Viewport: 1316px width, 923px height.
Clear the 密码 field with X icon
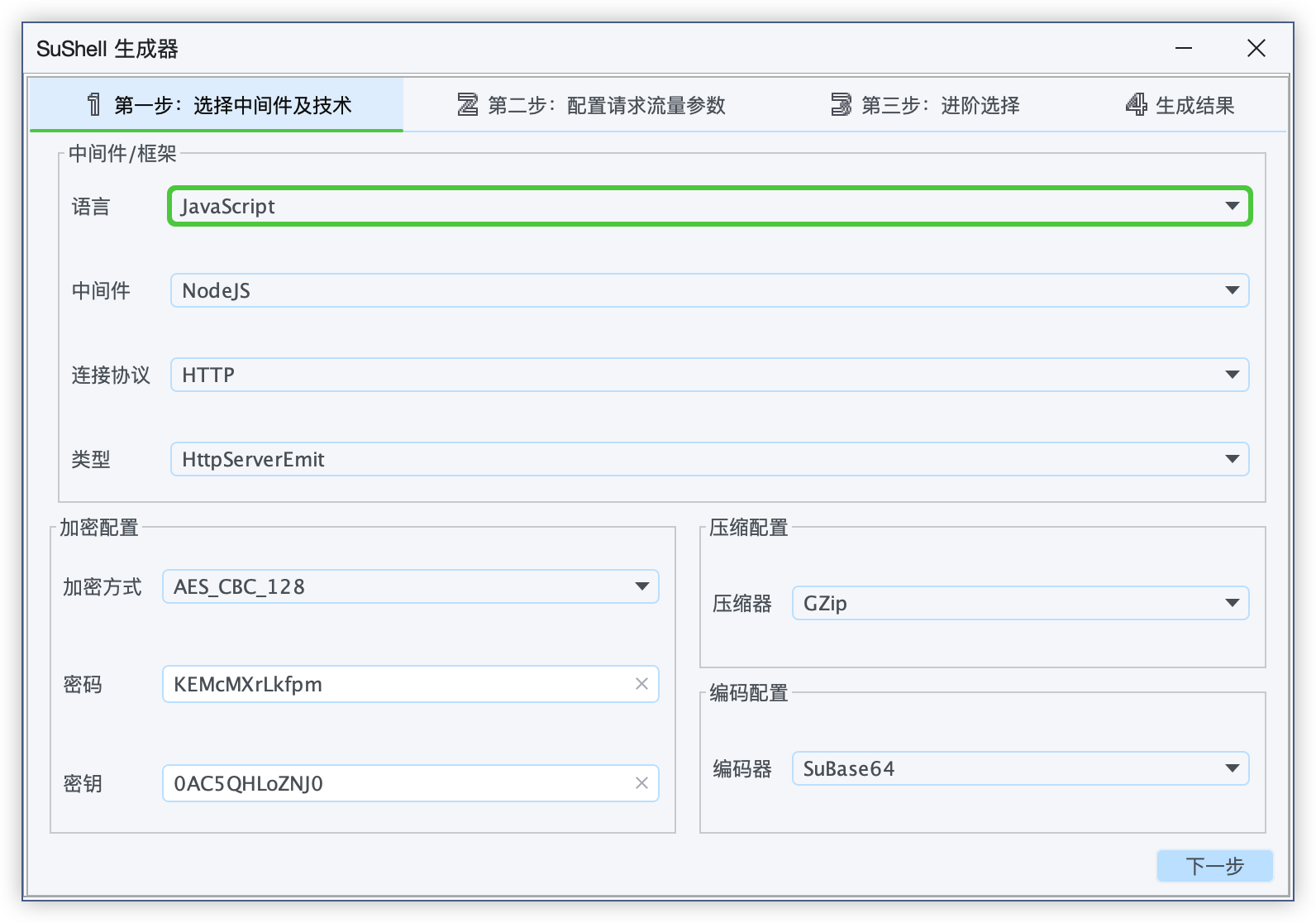click(641, 684)
